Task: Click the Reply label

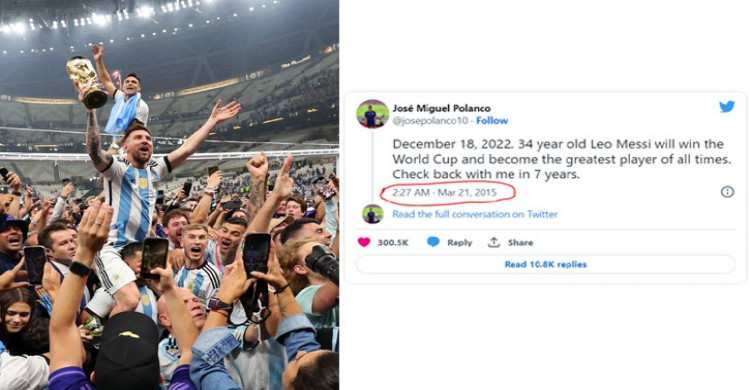Action: 460,243
